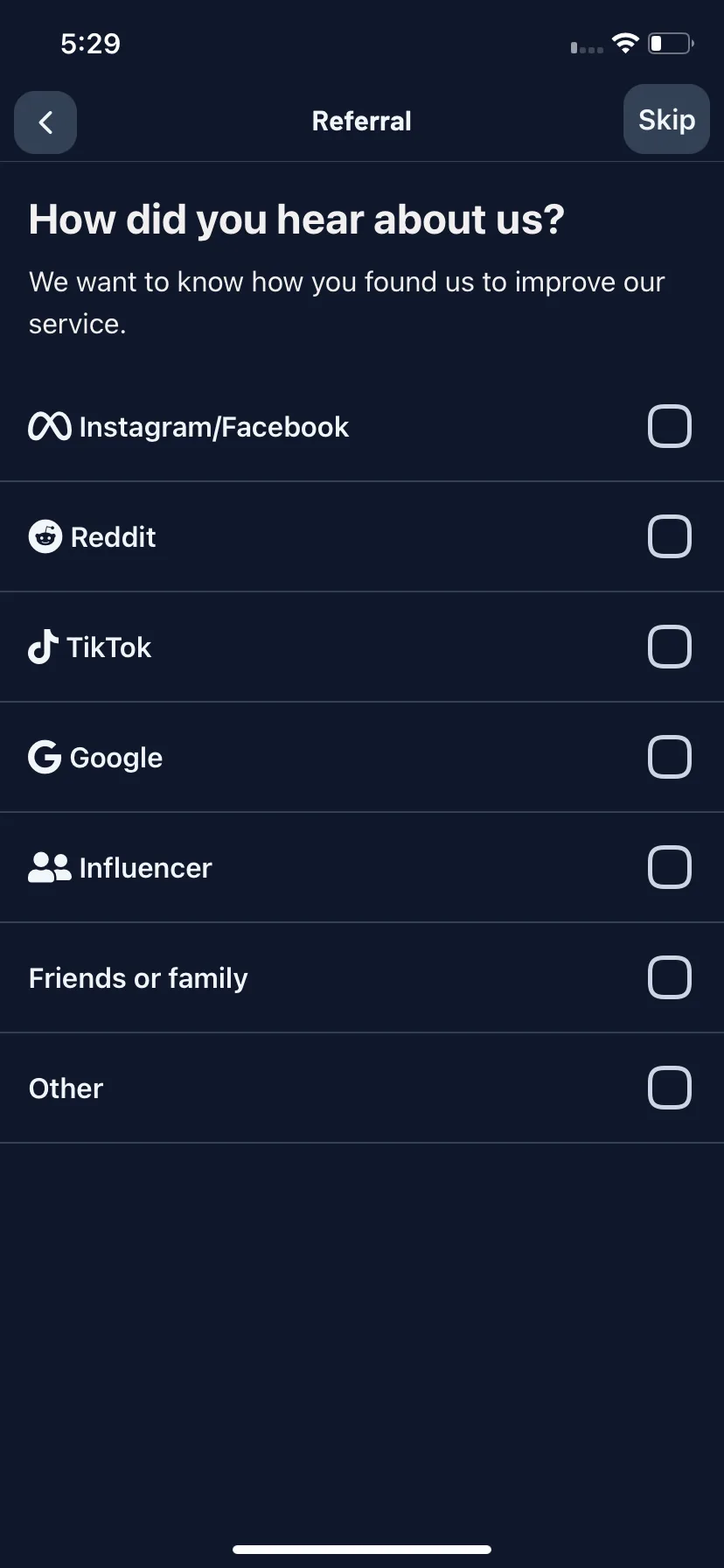
Task: Tick the Other checkbox
Action: click(x=670, y=1088)
